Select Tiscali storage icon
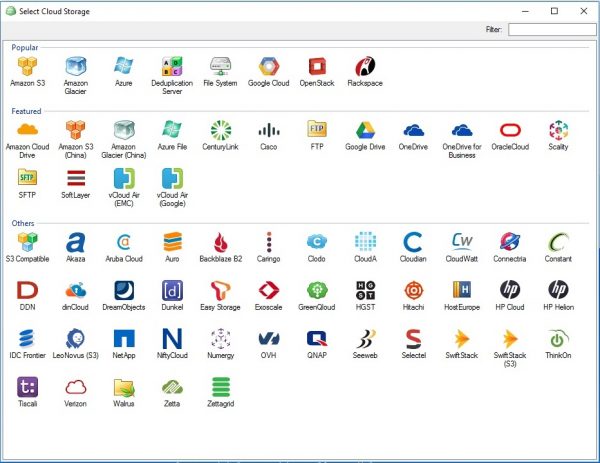 28,386
